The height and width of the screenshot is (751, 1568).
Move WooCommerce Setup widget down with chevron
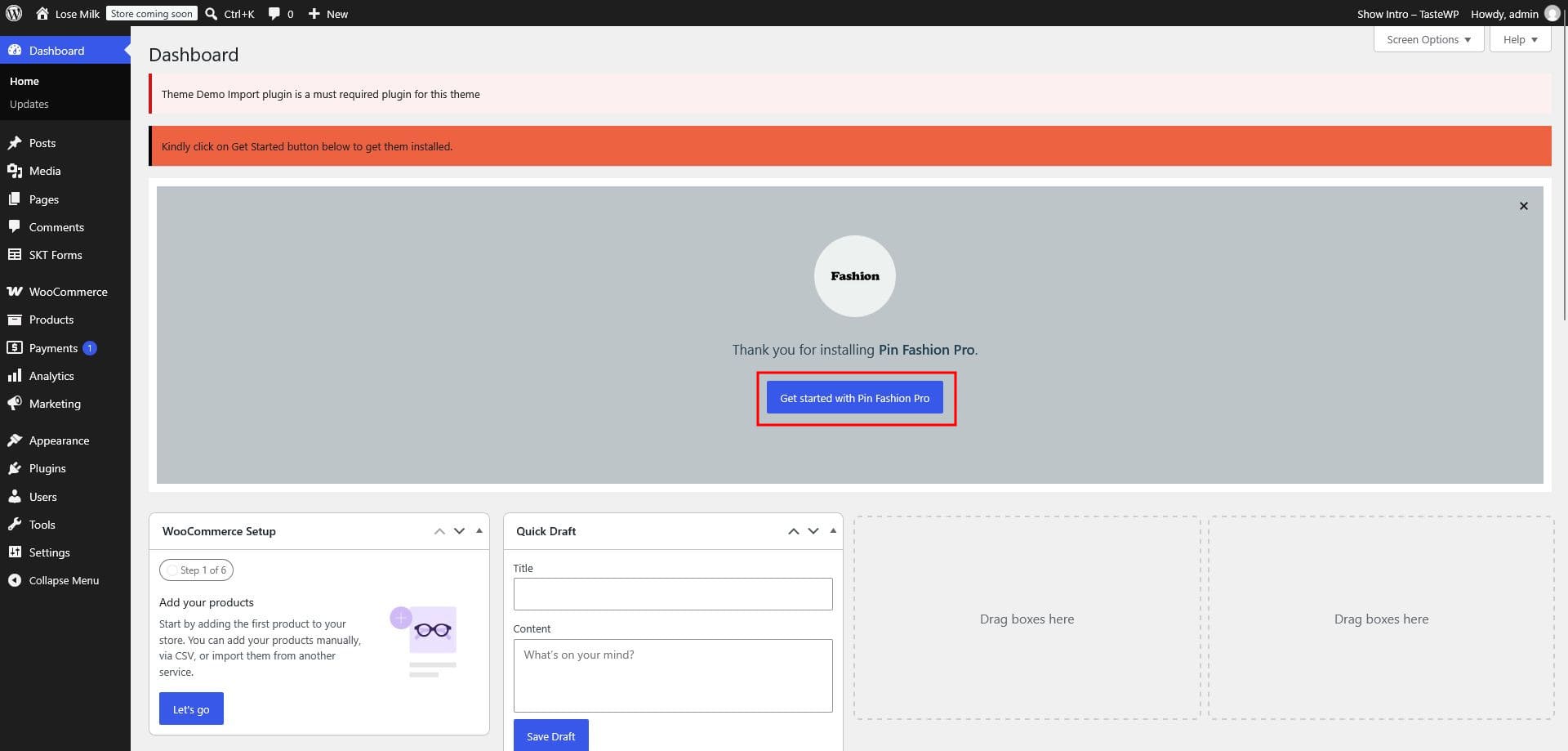click(x=459, y=531)
